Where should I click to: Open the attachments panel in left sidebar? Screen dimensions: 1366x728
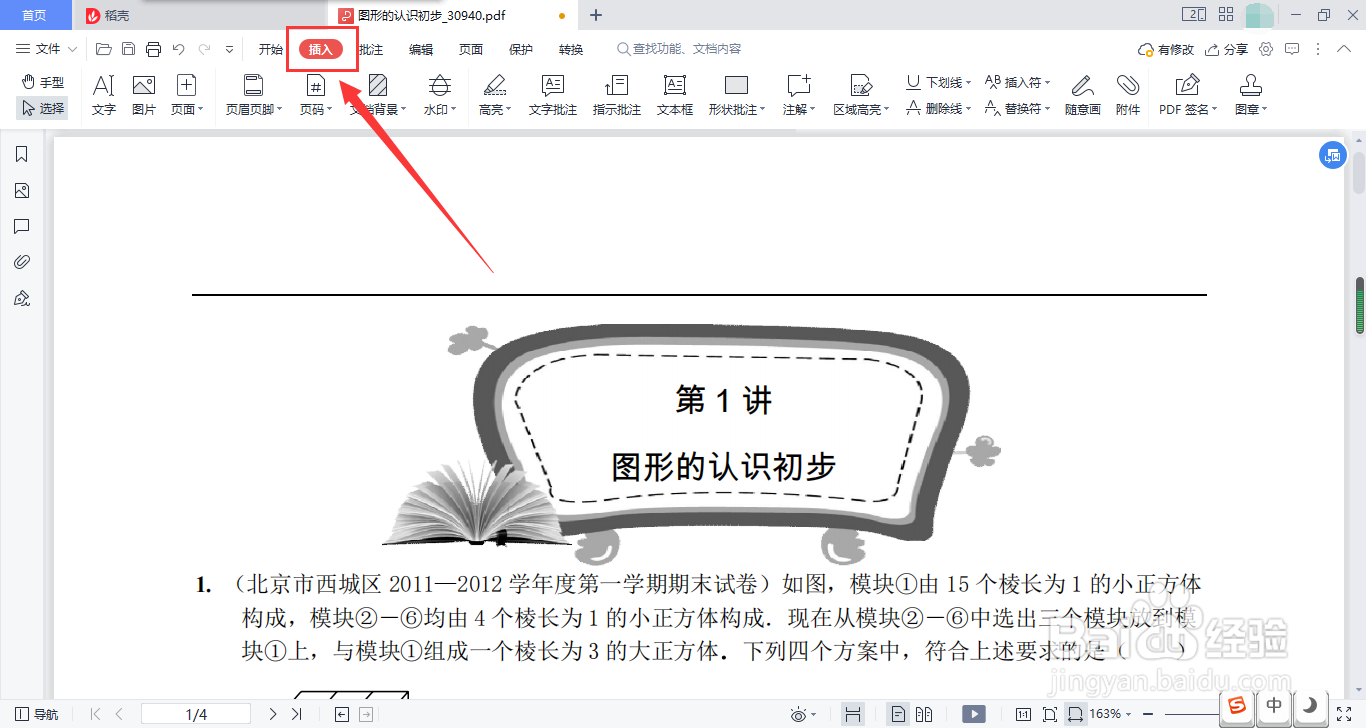tap(21, 262)
